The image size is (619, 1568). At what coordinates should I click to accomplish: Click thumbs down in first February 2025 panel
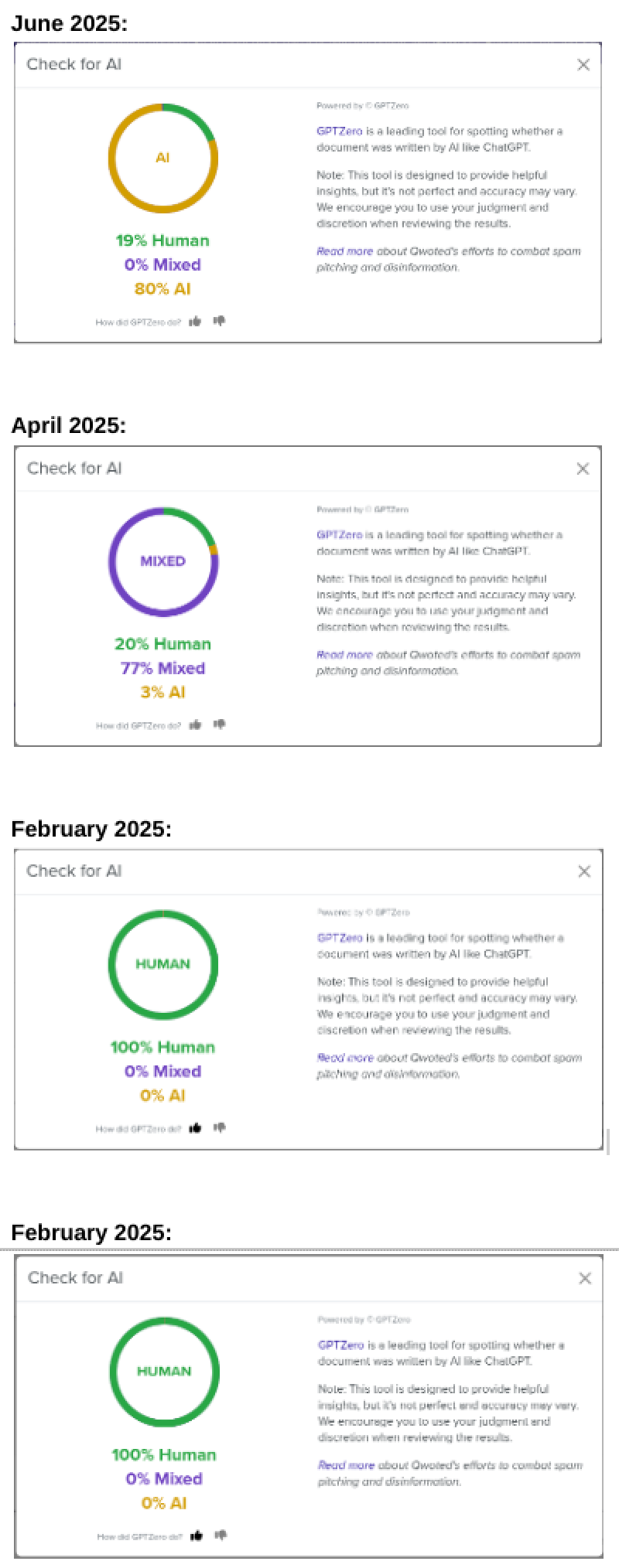pos(220,1128)
